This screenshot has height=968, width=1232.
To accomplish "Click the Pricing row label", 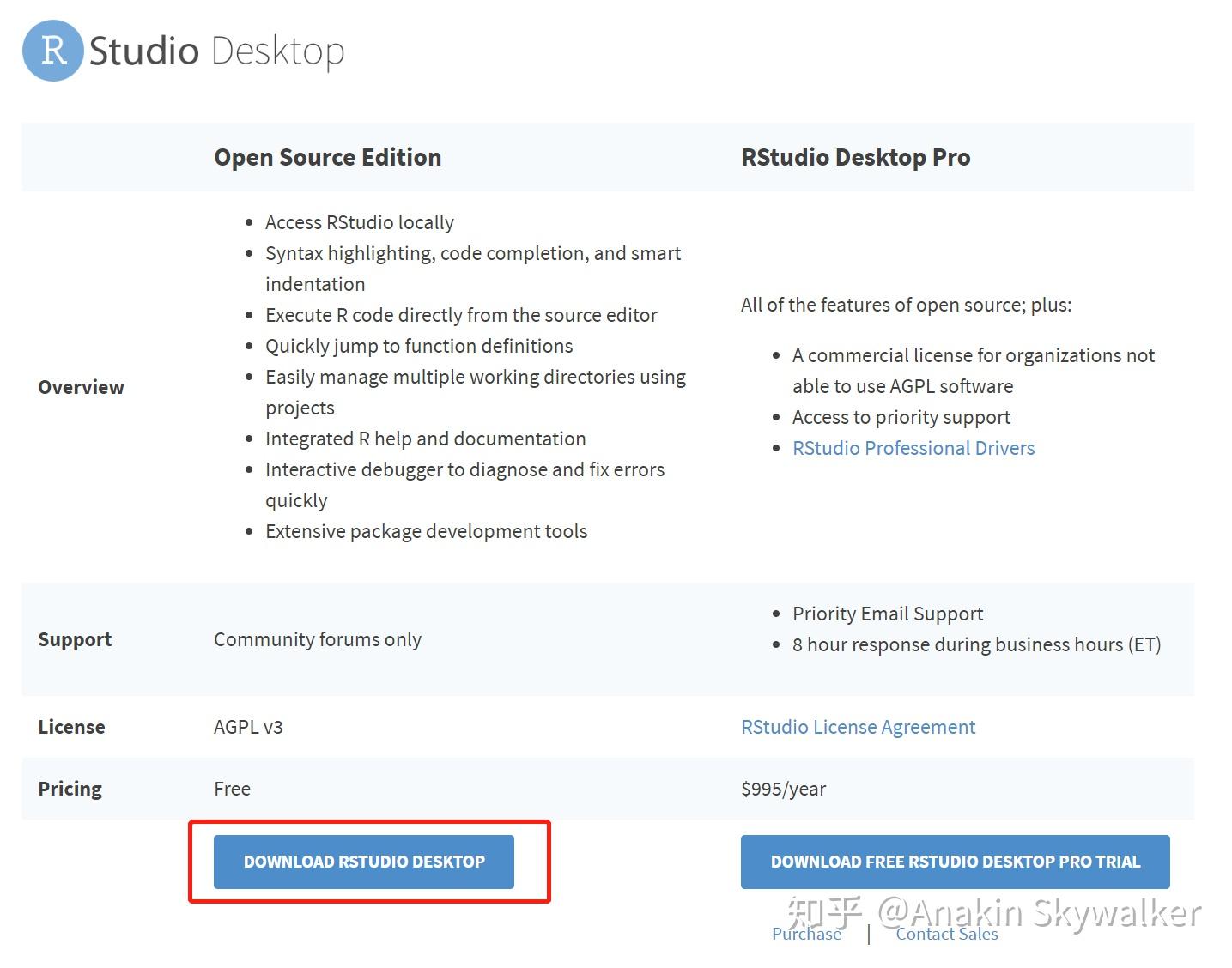I will (x=70, y=789).
